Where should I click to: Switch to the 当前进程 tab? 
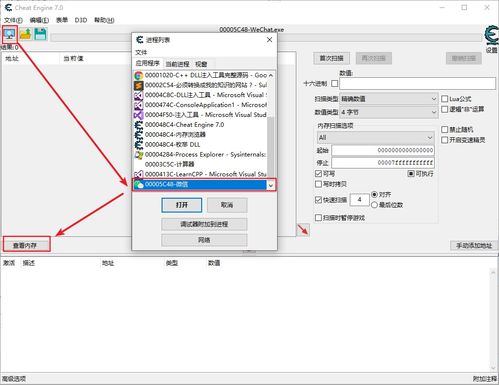pos(178,64)
